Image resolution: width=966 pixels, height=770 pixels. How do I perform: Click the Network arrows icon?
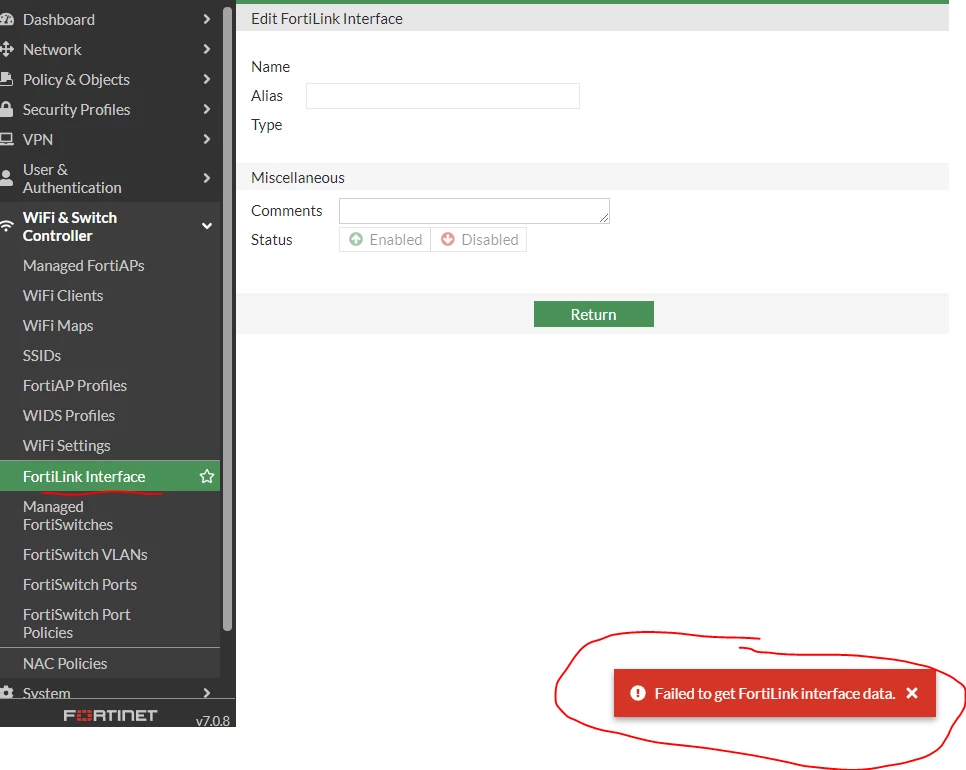coord(6,49)
